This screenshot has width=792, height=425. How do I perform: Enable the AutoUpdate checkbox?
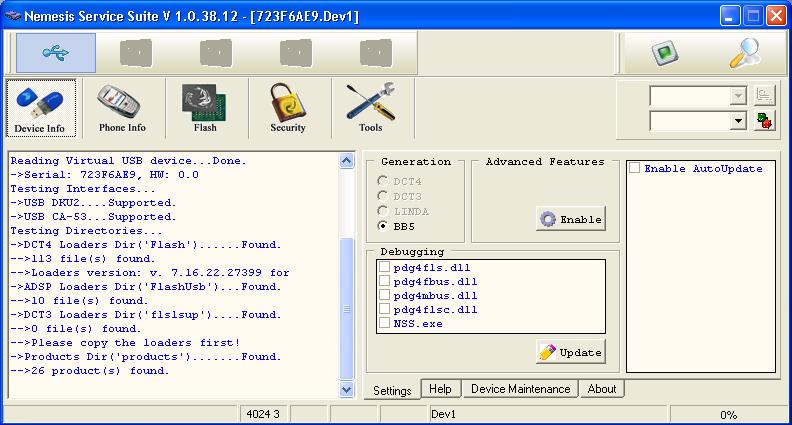[635, 168]
